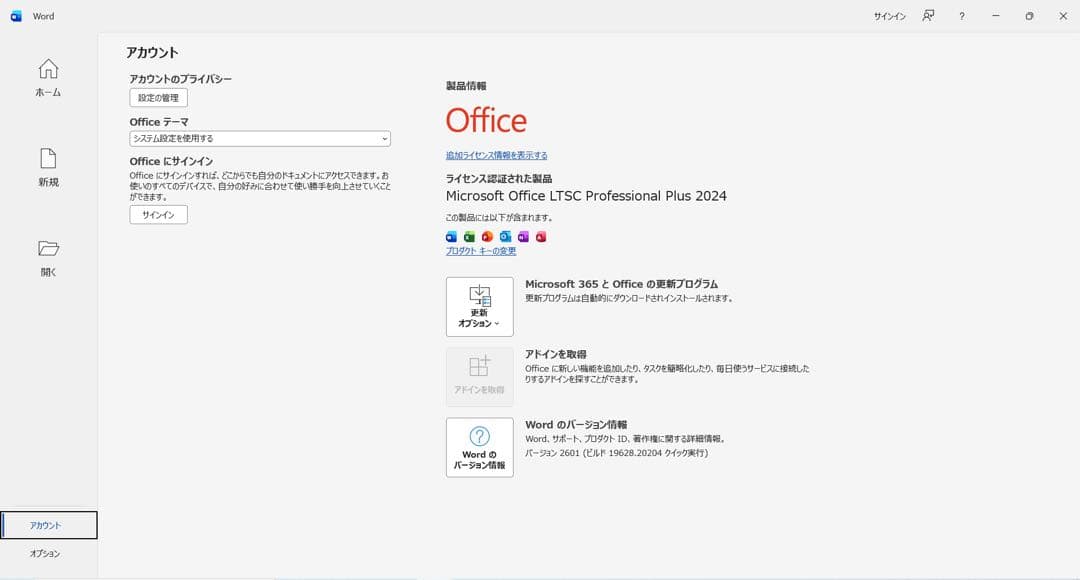1080x580 pixels.
Task: Click the Access icon in included products
Action: coord(541,237)
